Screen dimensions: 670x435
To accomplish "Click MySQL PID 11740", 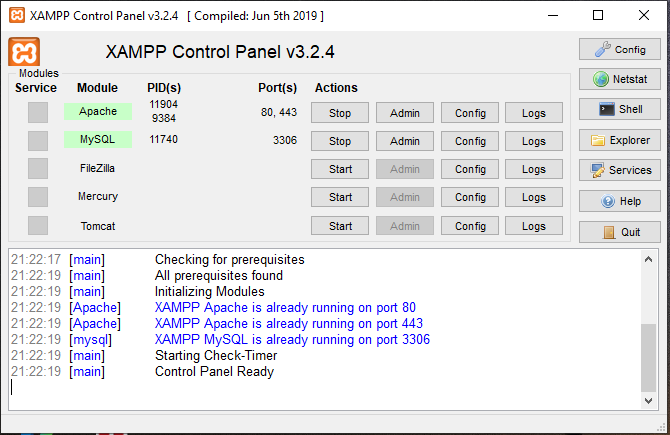I will point(163,139).
